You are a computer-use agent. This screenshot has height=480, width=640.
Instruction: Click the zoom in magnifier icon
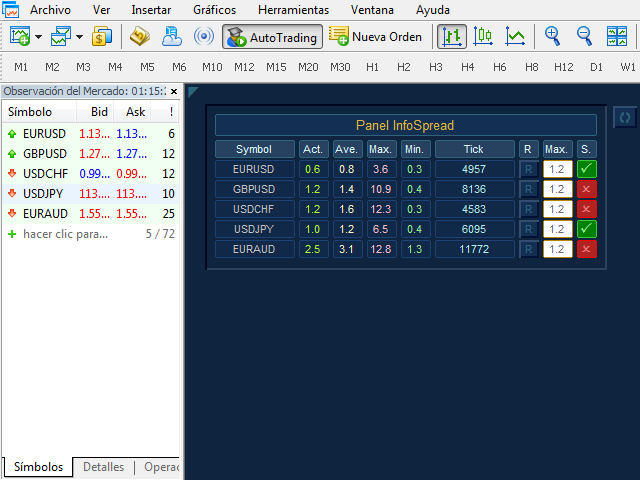click(553, 37)
